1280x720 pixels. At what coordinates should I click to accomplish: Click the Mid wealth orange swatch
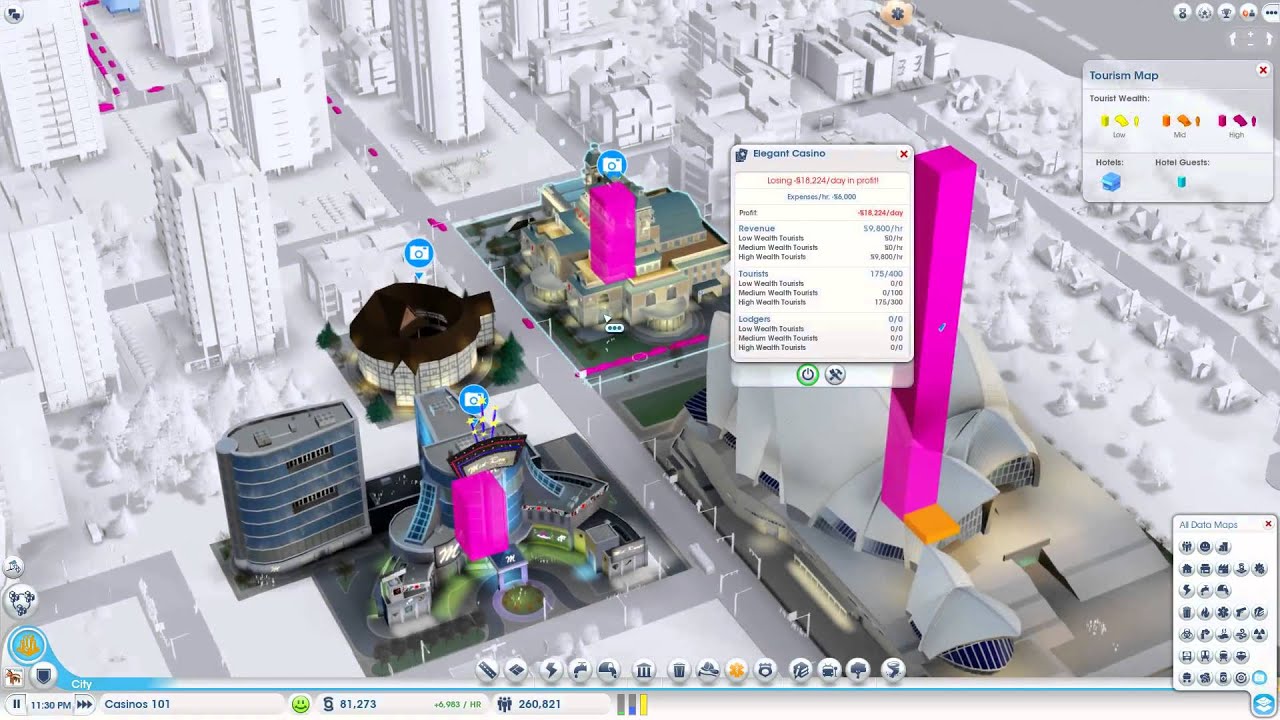click(1180, 121)
